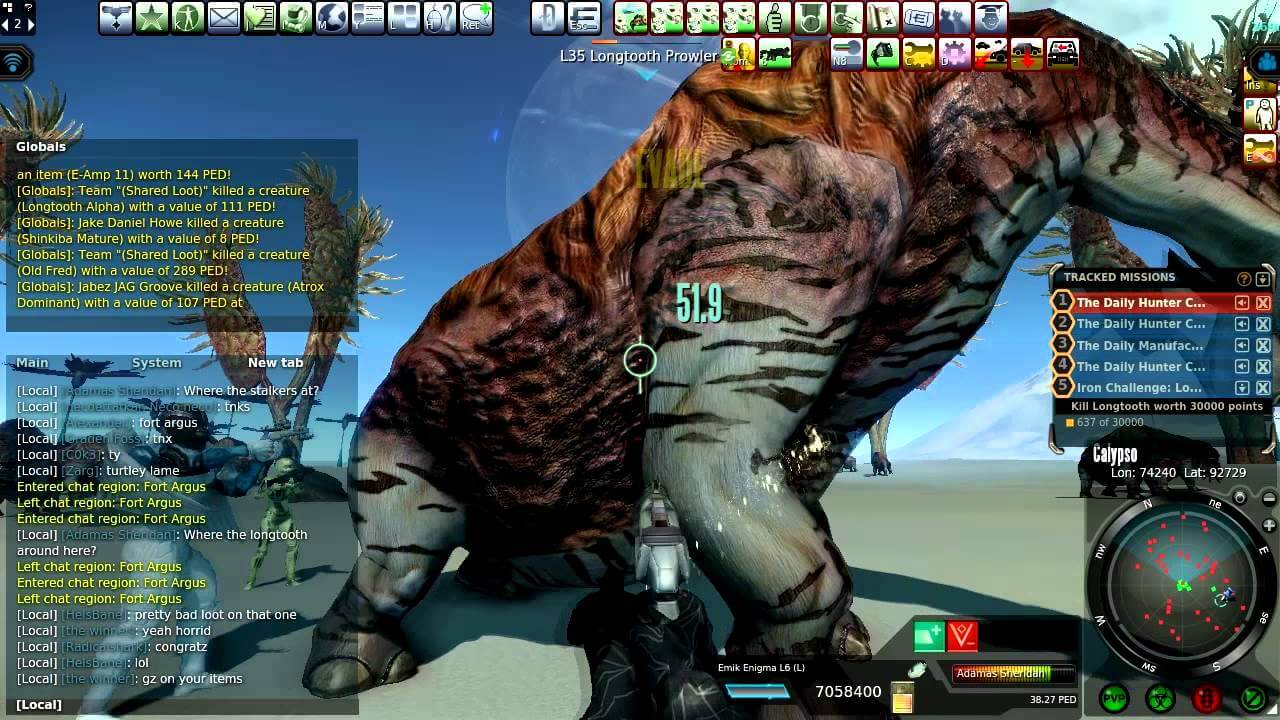This screenshot has width=1280, height=720.
Task: Click the car with passengers vehicle icon
Action: (x=1062, y=53)
